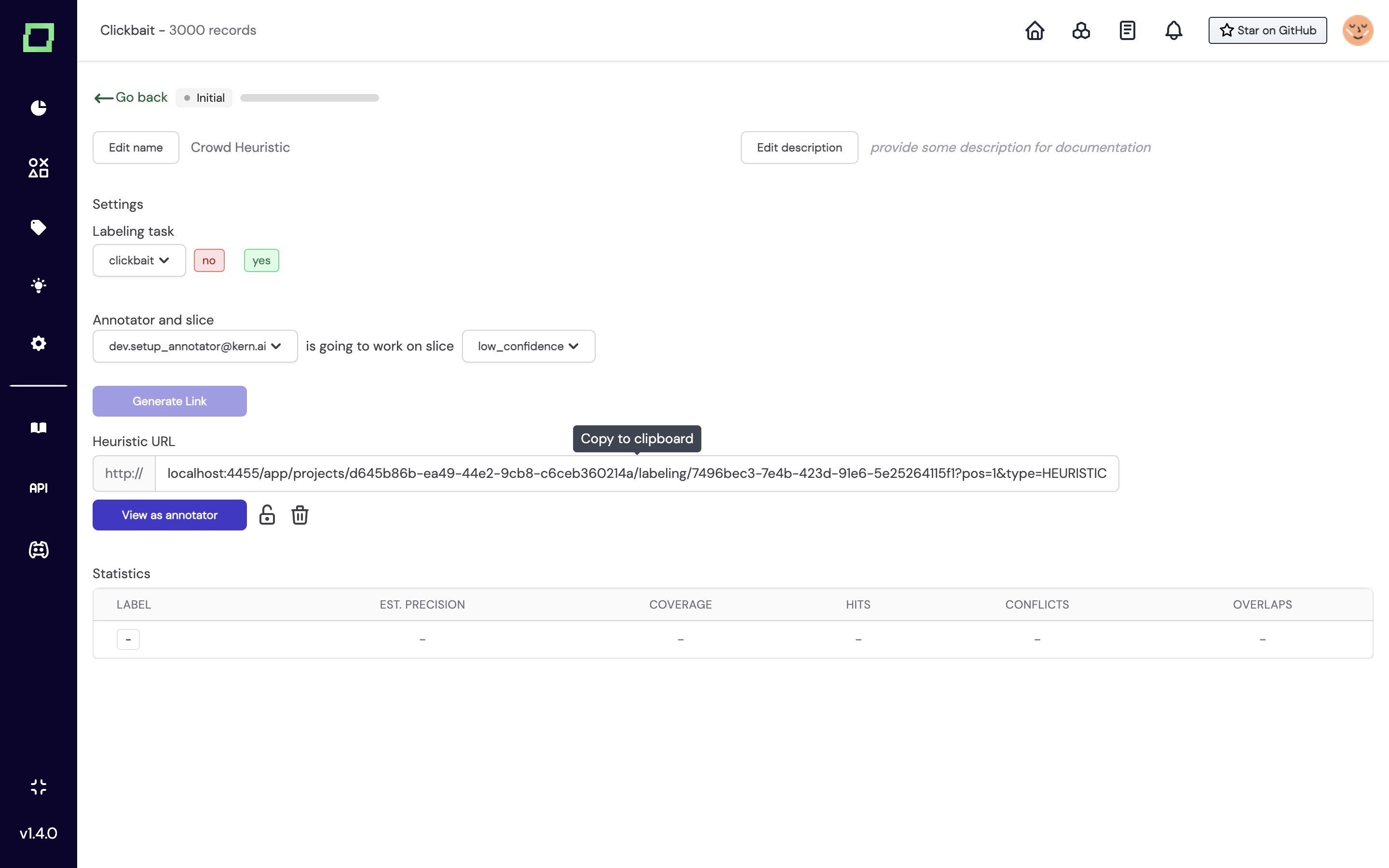The width and height of the screenshot is (1389, 868).
Task: Open documentation book icon in sidebar
Action: pyautogui.click(x=39, y=428)
